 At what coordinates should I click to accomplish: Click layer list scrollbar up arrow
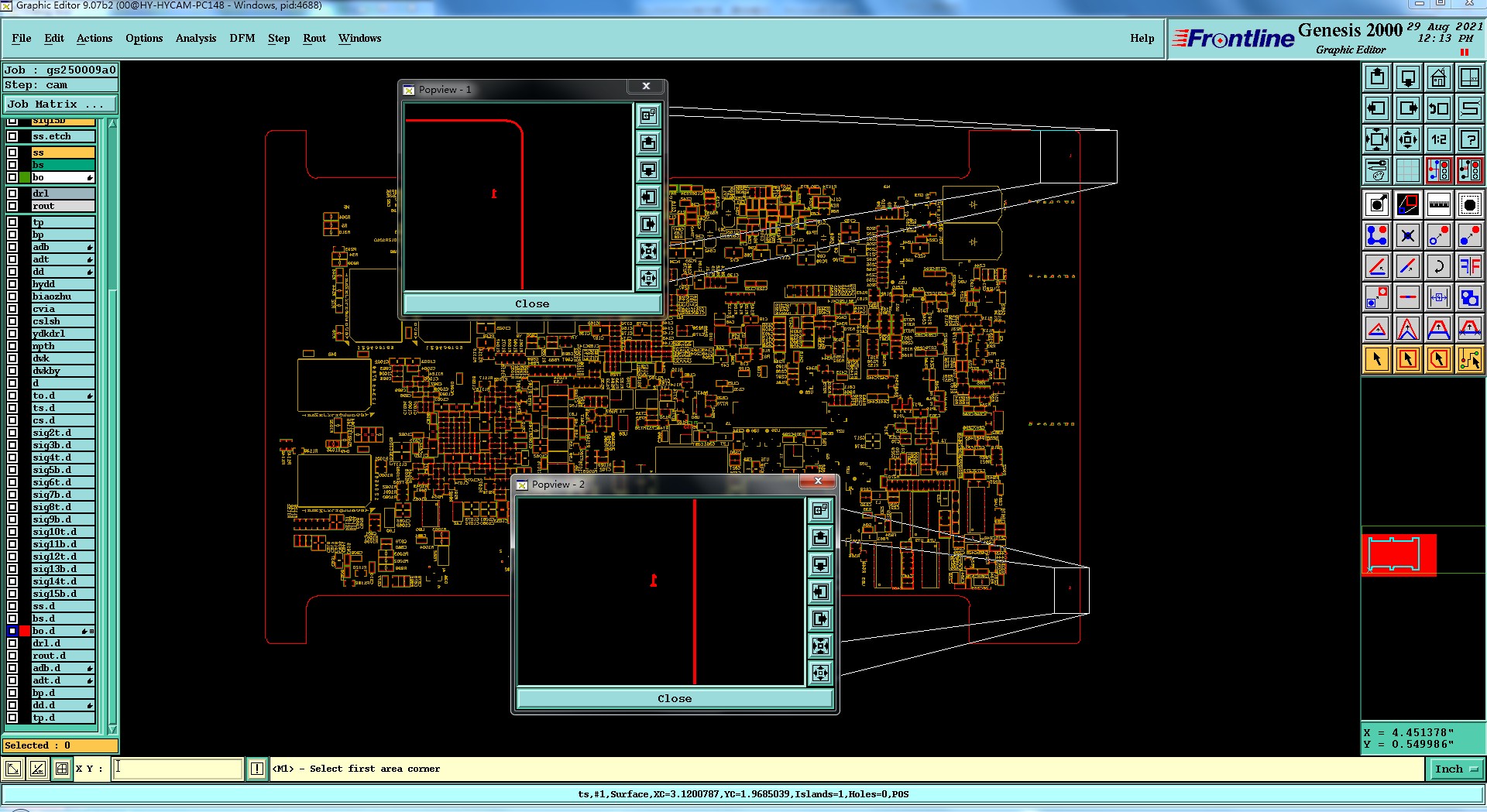tap(112, 124)
